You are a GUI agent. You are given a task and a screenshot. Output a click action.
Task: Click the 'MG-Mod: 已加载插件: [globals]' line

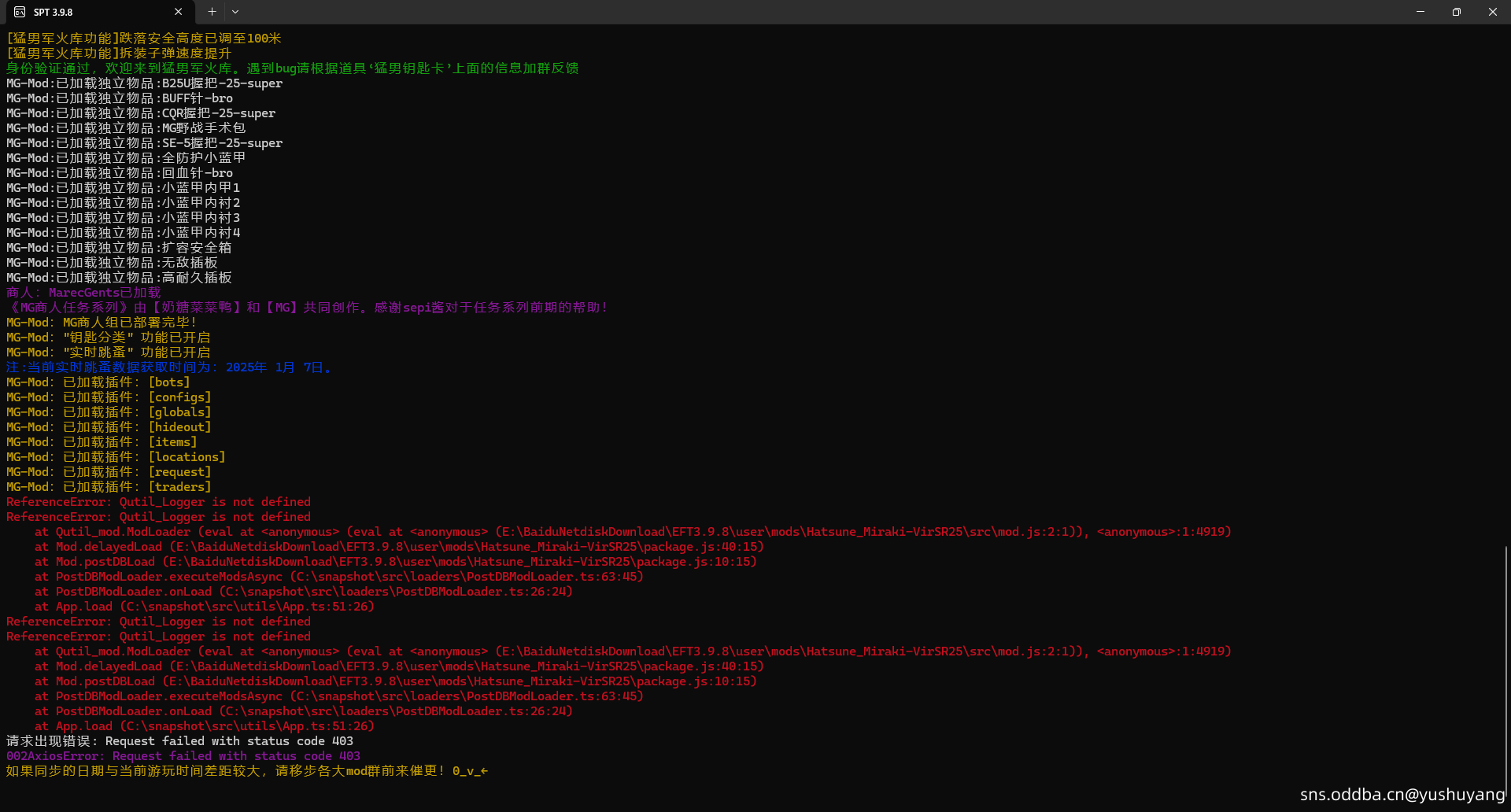click(x=109, y=412)
